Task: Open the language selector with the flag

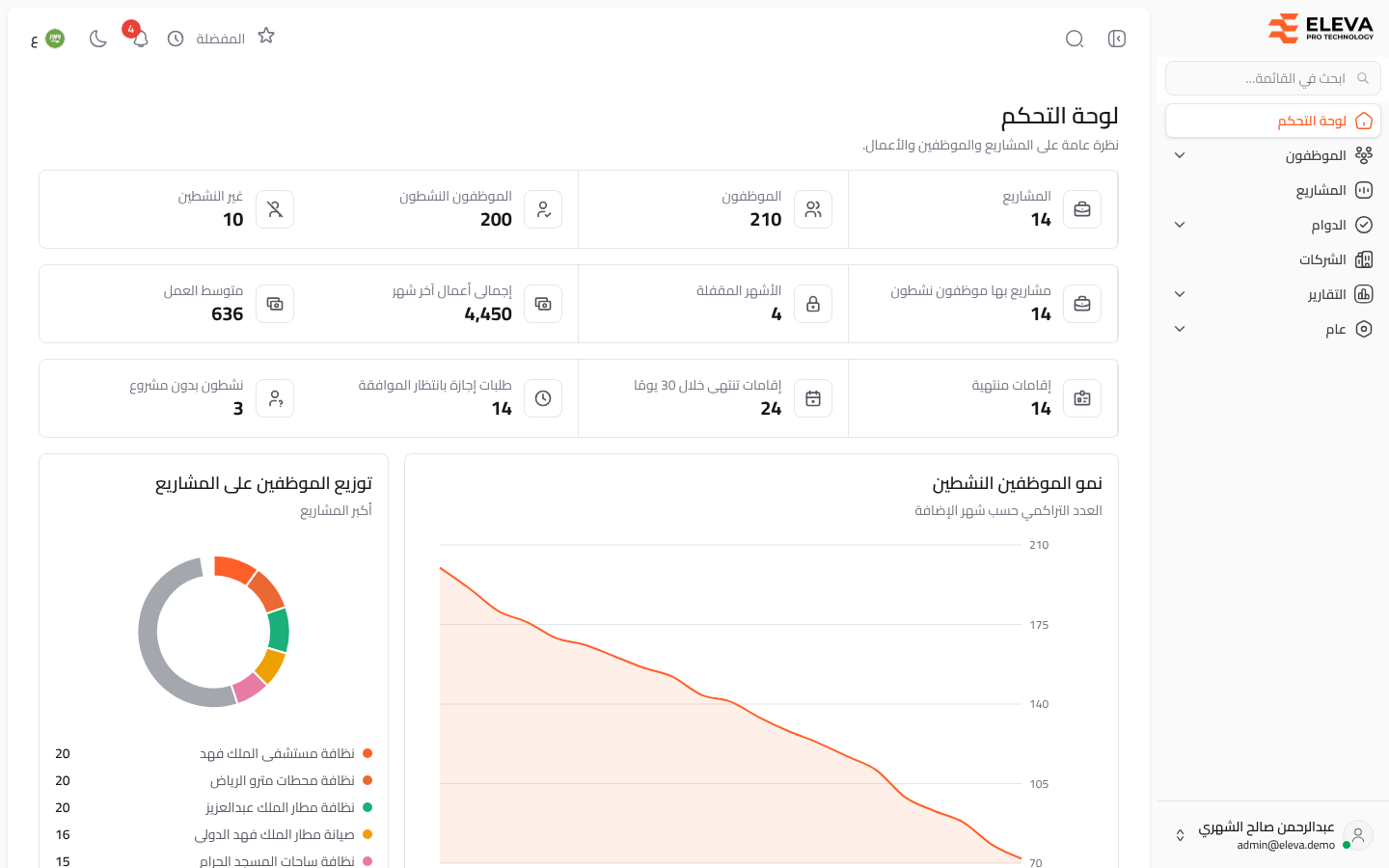Action: [x=47, y=39]
